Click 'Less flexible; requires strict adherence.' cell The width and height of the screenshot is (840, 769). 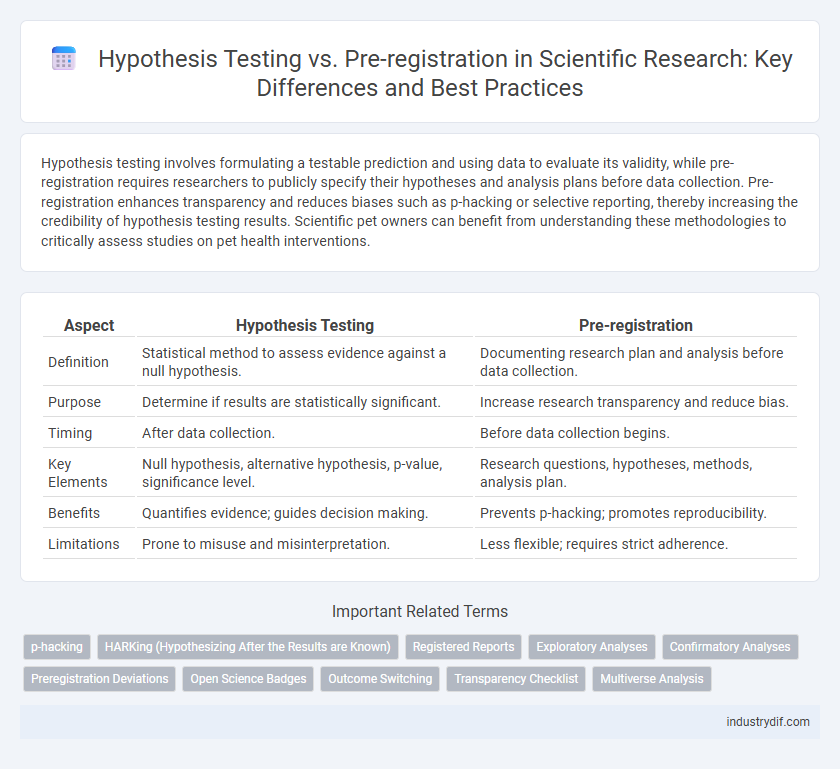pyautogui.click(x=636, y=544)
